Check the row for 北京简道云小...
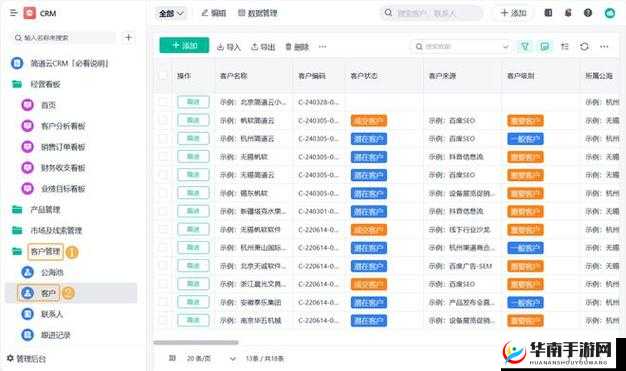The width and height of the screenshot is (626, 371). (x=163, y=102)
